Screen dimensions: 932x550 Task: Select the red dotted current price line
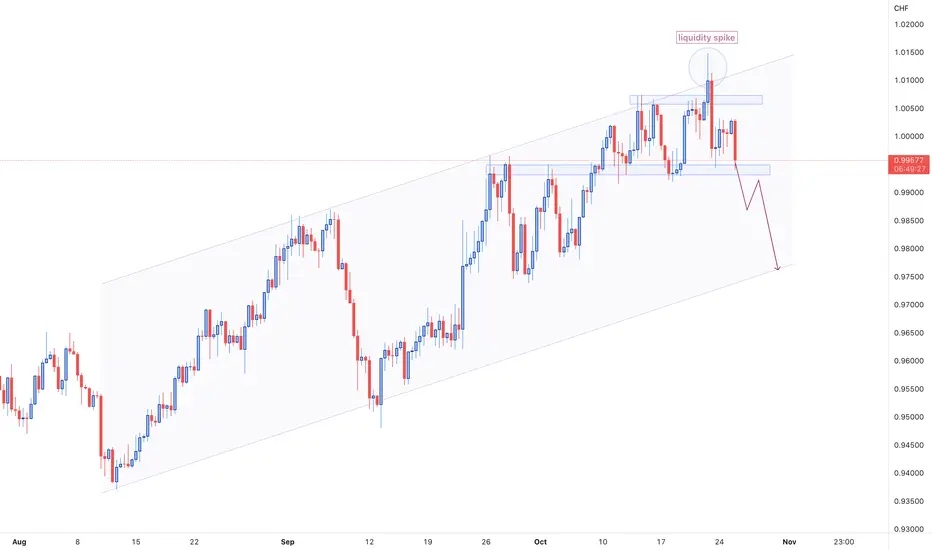444,161
